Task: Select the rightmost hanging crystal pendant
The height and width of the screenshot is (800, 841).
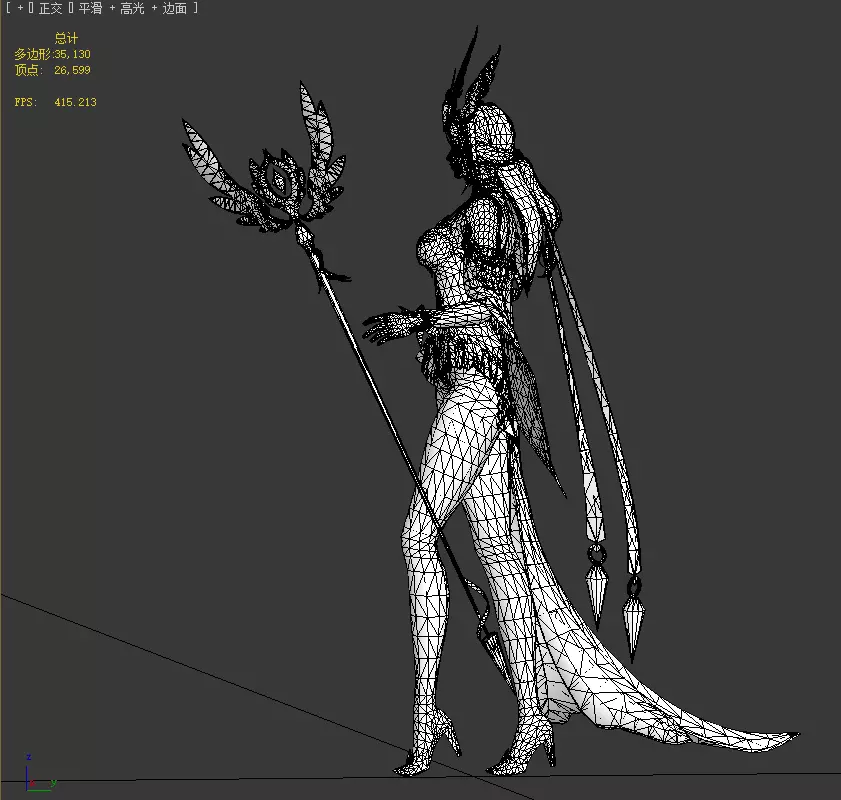Action: (633, 618)
